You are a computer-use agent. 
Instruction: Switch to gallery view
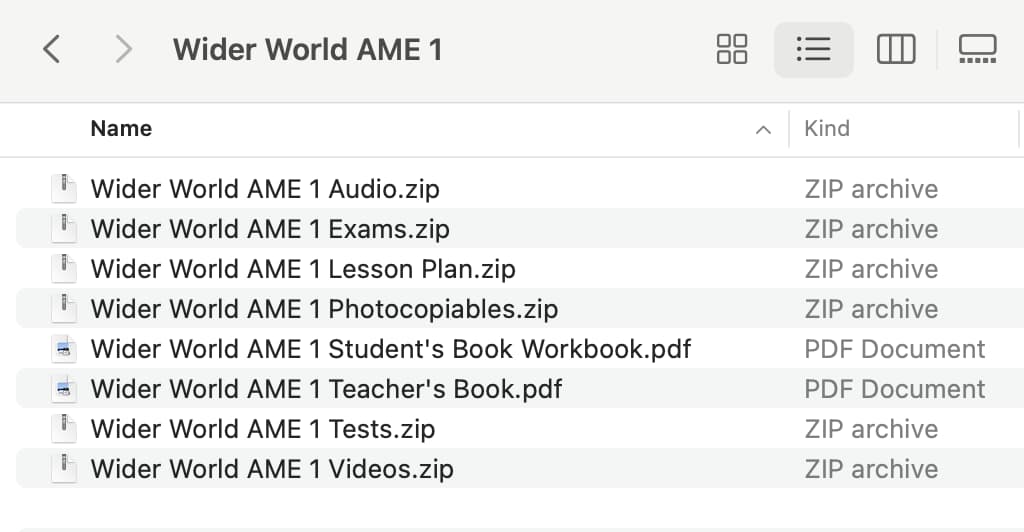[x=978, y=49]
